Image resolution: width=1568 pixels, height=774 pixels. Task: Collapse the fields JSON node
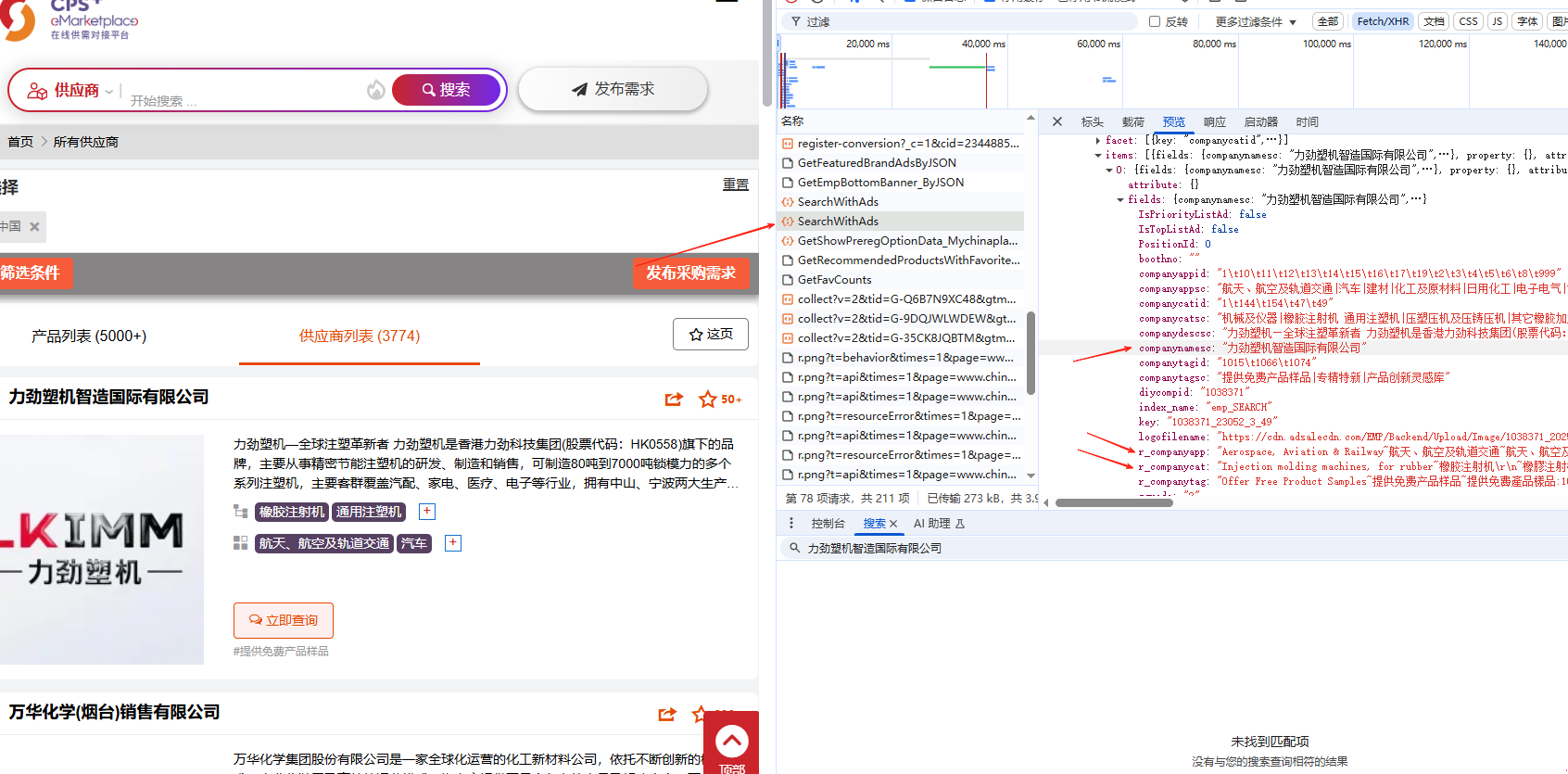pos(1120,200)
